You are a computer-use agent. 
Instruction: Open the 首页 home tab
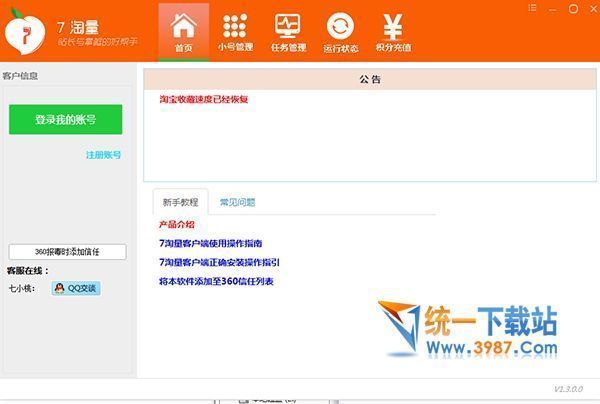point(184,32)
